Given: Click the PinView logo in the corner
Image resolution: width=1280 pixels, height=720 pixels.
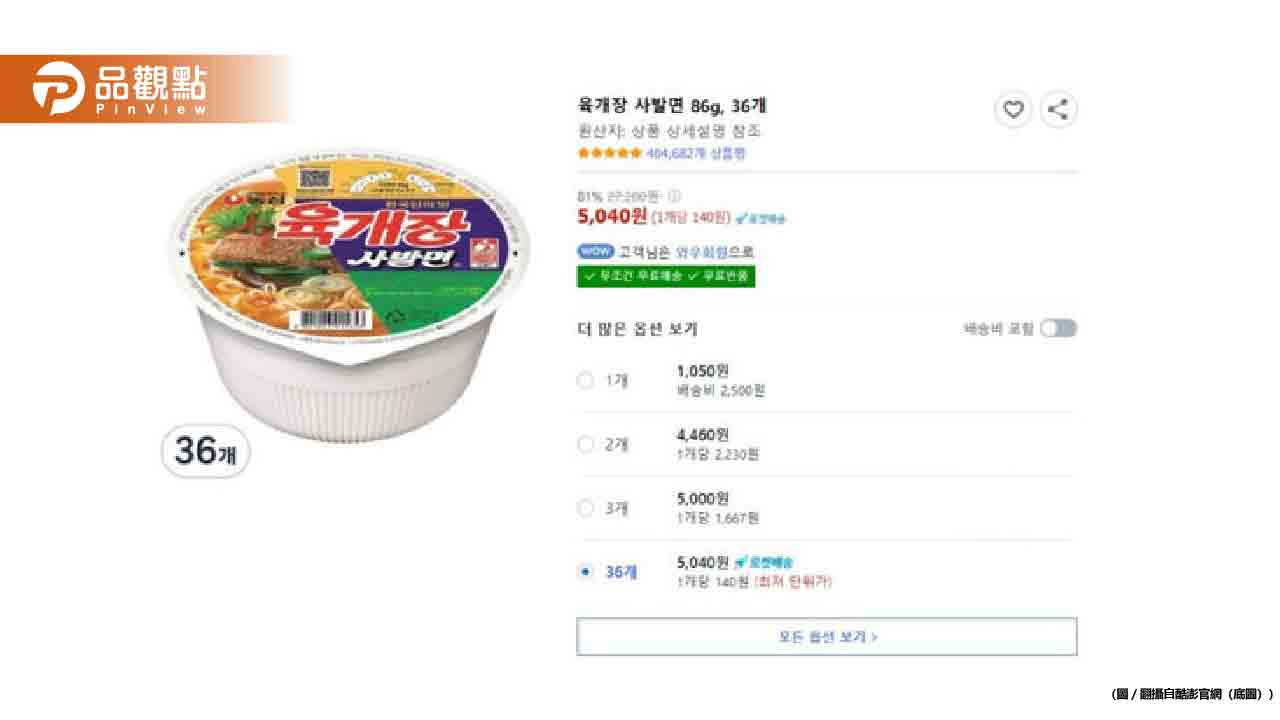Looking at the screenshot, I should click(x=120, y=88).
